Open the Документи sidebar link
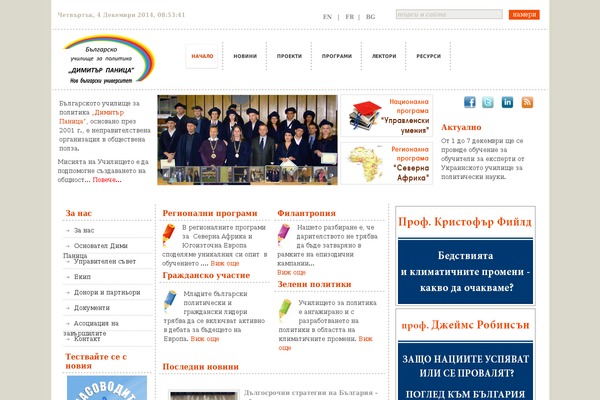 tap(91, 308)
